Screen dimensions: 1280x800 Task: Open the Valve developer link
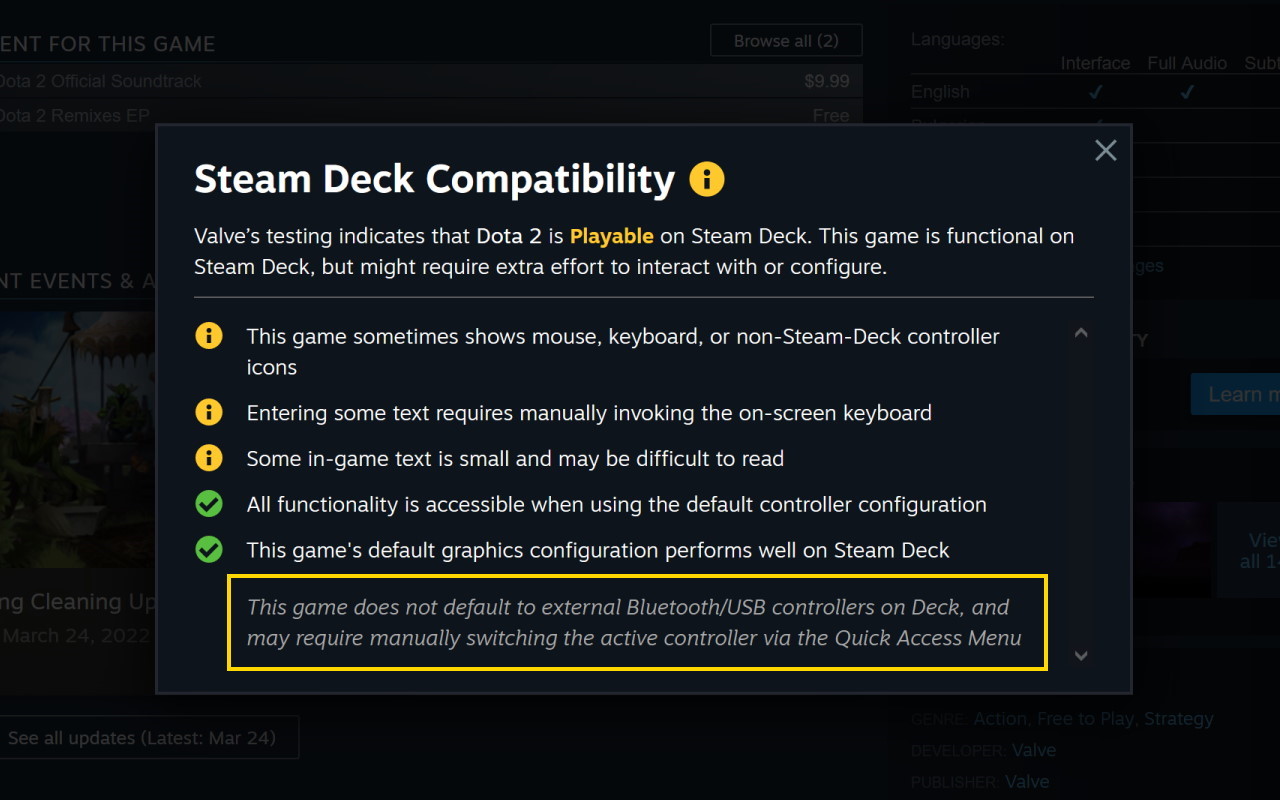(1033, 750)
